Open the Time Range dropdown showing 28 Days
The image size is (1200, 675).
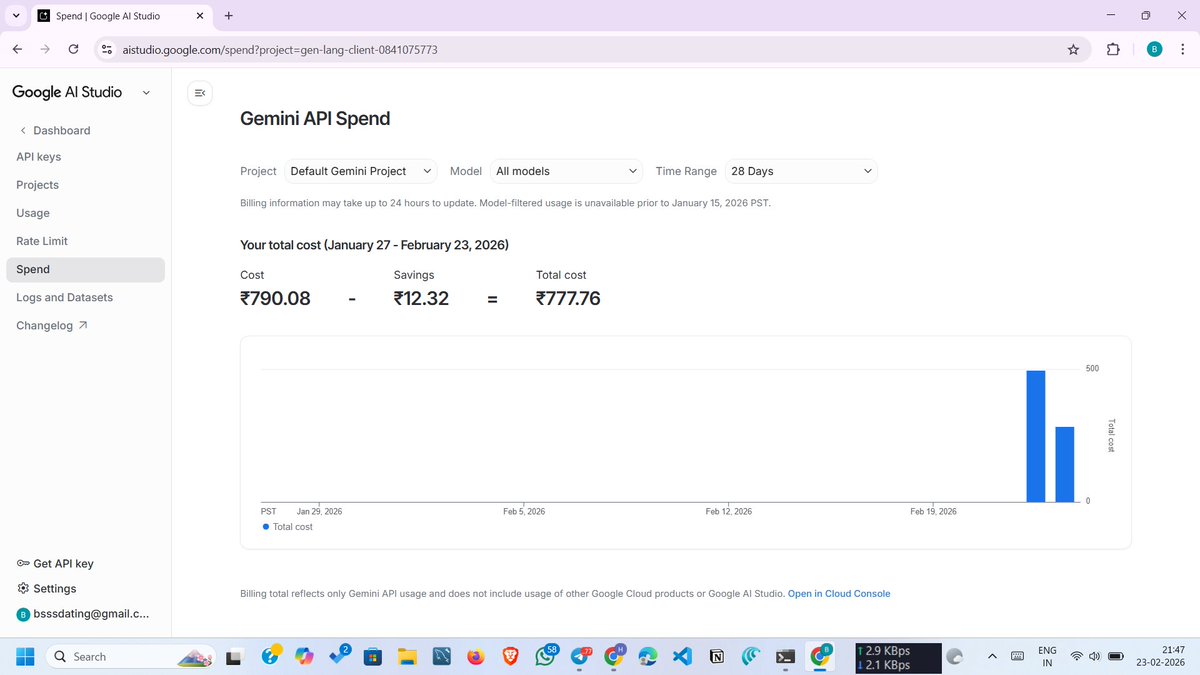pyautogui.click(x=801, y=171)
